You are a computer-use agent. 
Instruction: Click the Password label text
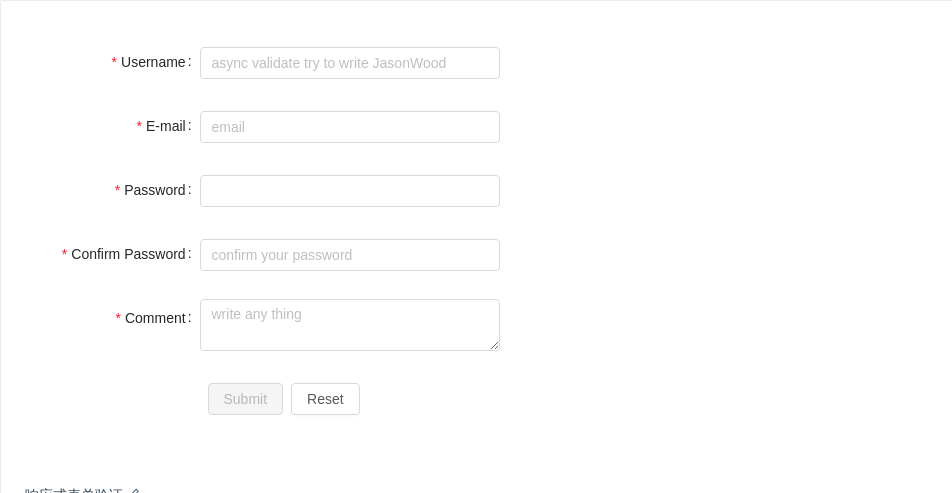click(155, 190)
